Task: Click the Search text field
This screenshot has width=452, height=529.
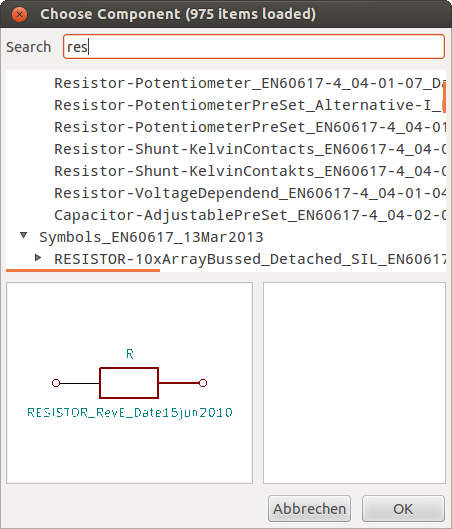Action: pyautogui.click(x=254, y=47)
